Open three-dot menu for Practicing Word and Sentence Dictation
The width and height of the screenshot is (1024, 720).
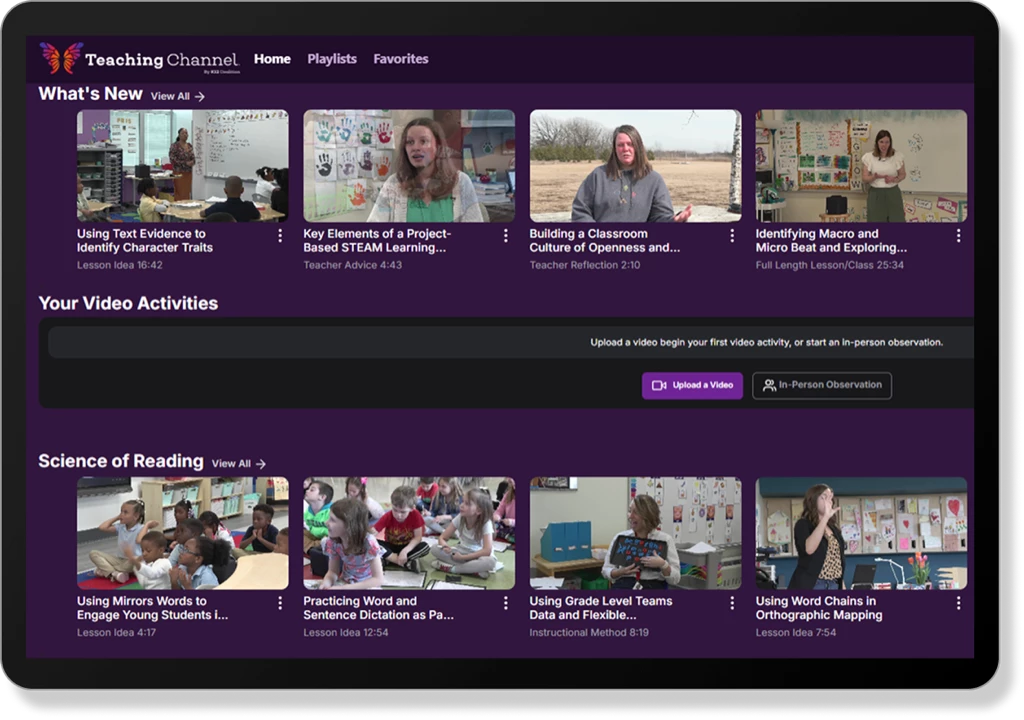[x=506, y=603]
